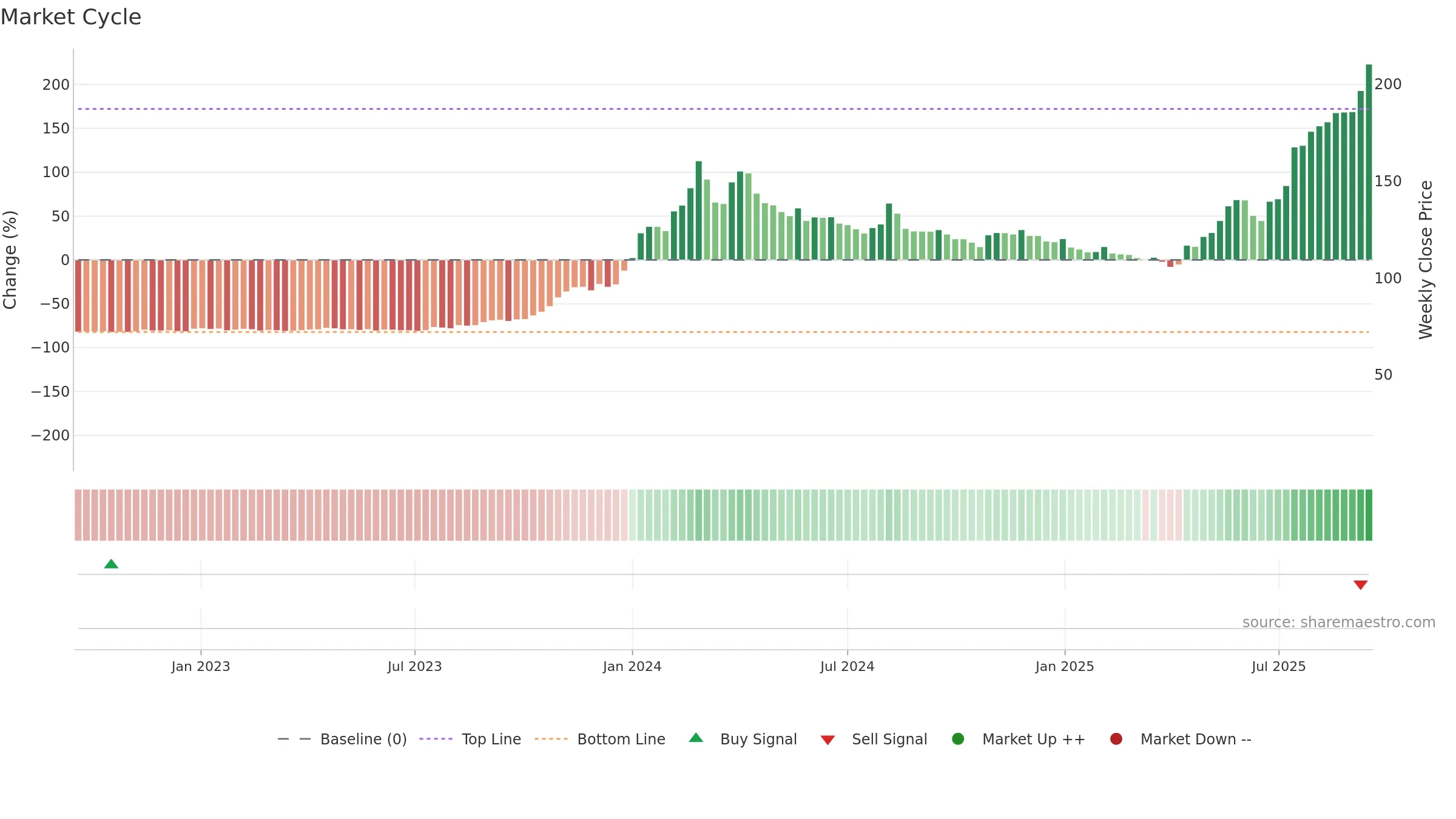The width and height of the screenshot is (1456, 819).
Task: Click the dark red Market Down -- legend circle
Action: 1116,739
